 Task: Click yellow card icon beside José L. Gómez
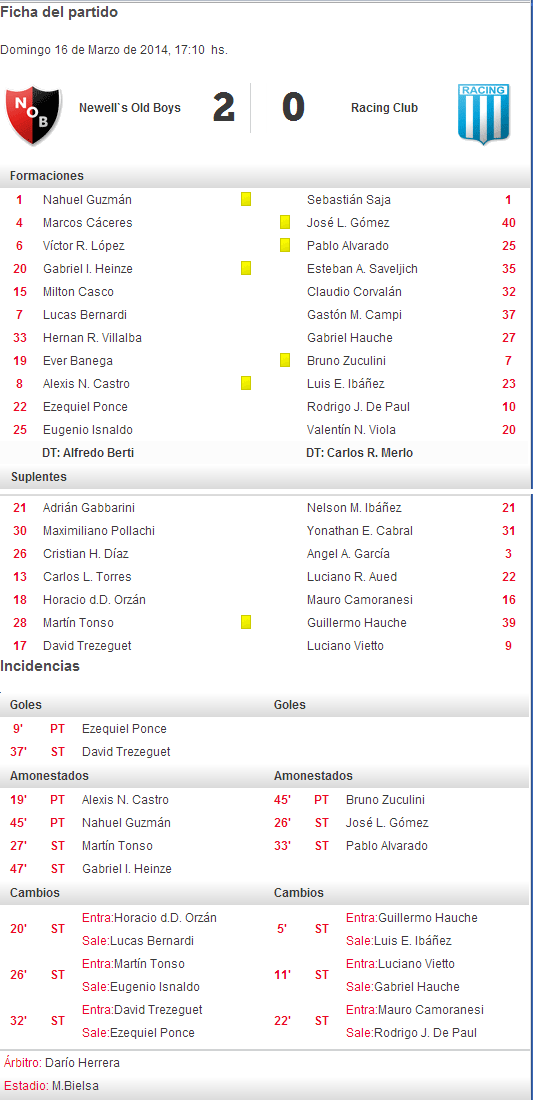coord(285,222)
